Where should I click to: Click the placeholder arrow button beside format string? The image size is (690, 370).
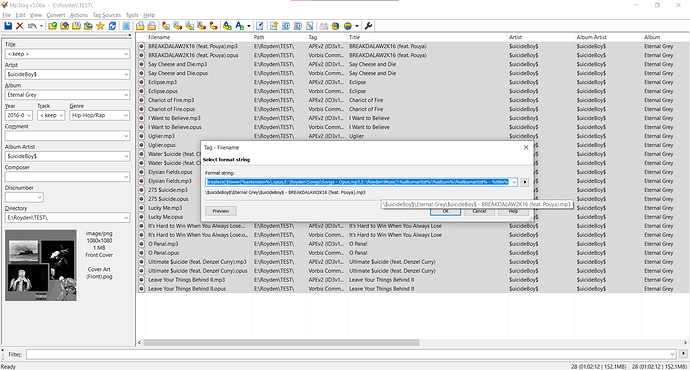[x=525, y=182]
